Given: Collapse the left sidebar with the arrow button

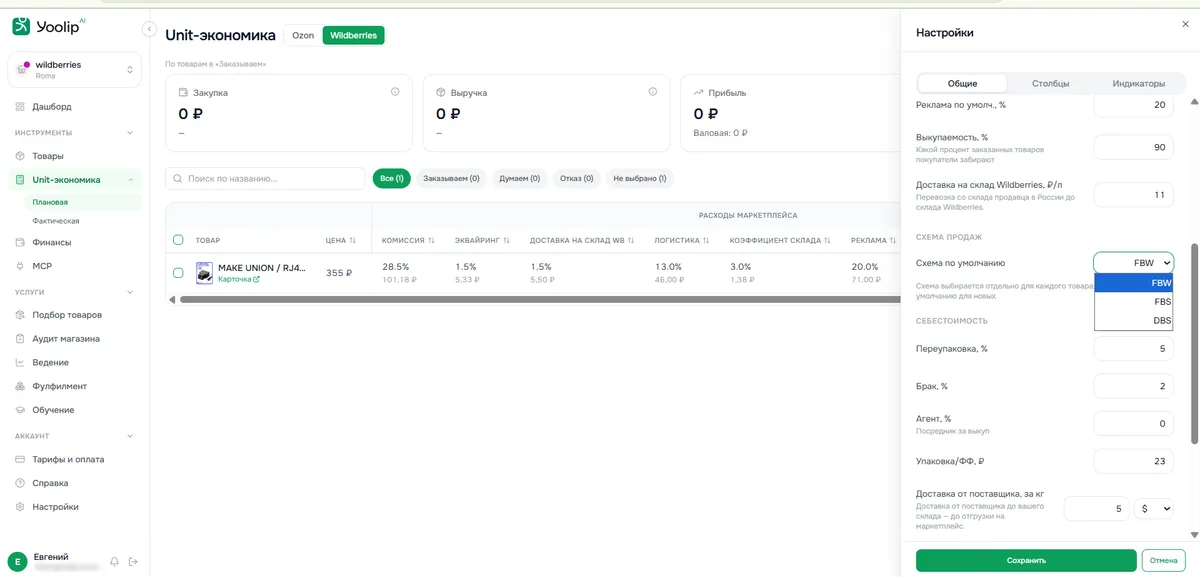Looking at the screenshot, I should (x=150, y=30).
